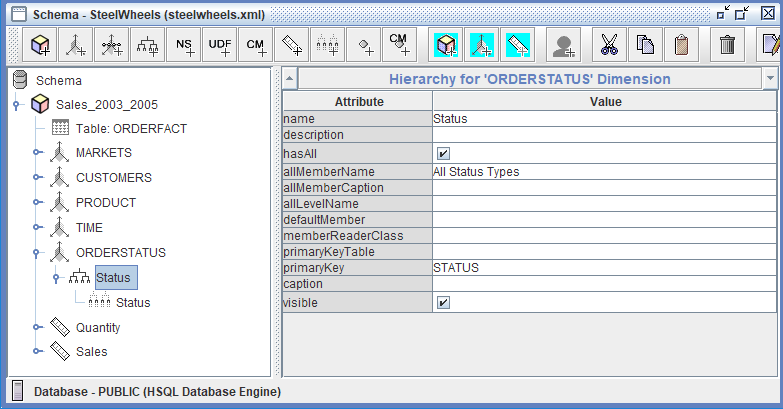The height and width of the screenshot is (409, 783).
Task: Click the Add Role person icon
Action: pyautogui.click(x=564, y=45)
